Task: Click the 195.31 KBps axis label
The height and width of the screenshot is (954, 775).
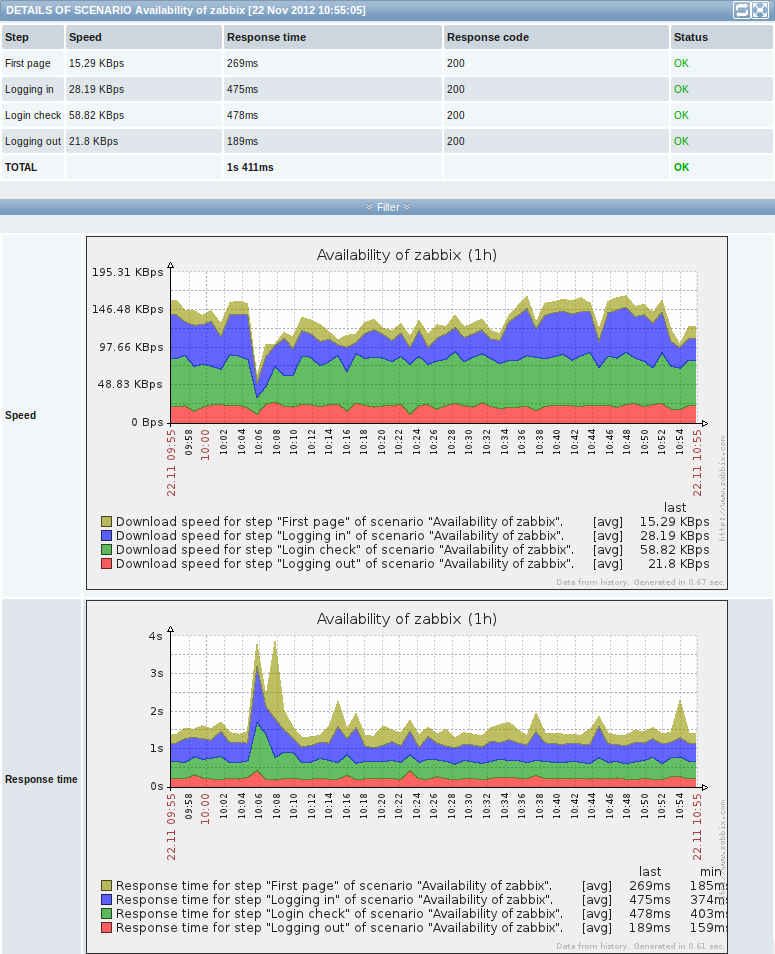Action: click(x=128, y=272)
